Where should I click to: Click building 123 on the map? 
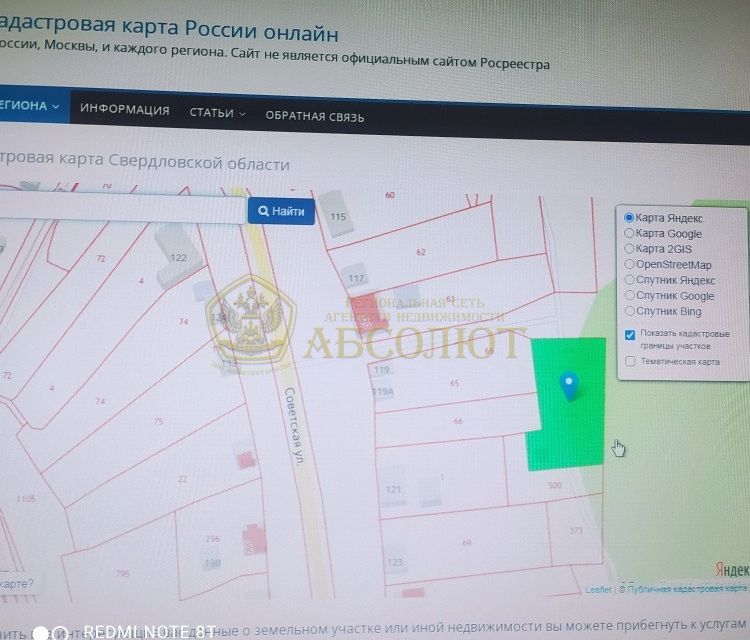395,562
